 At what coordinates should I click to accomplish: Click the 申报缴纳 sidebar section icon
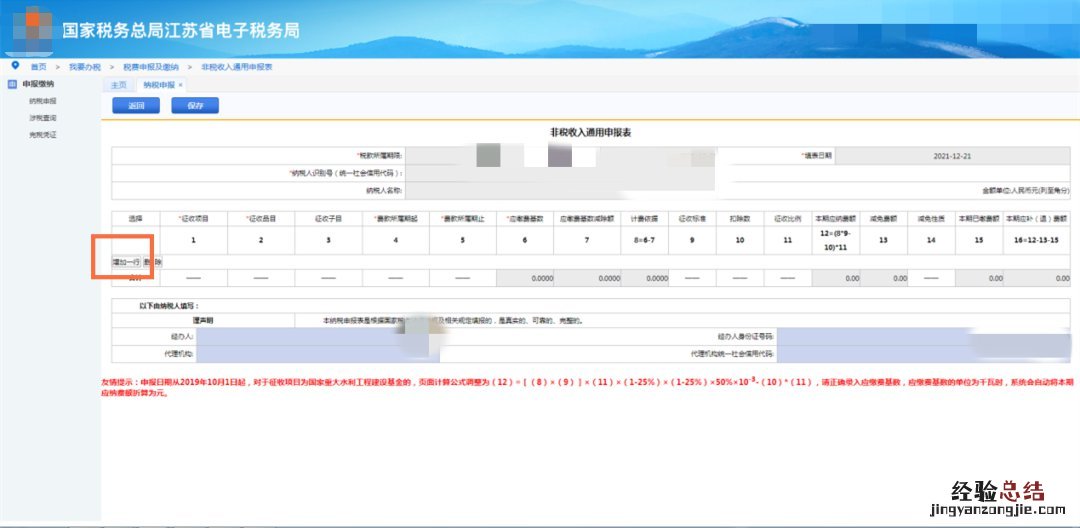coord(12,84)
